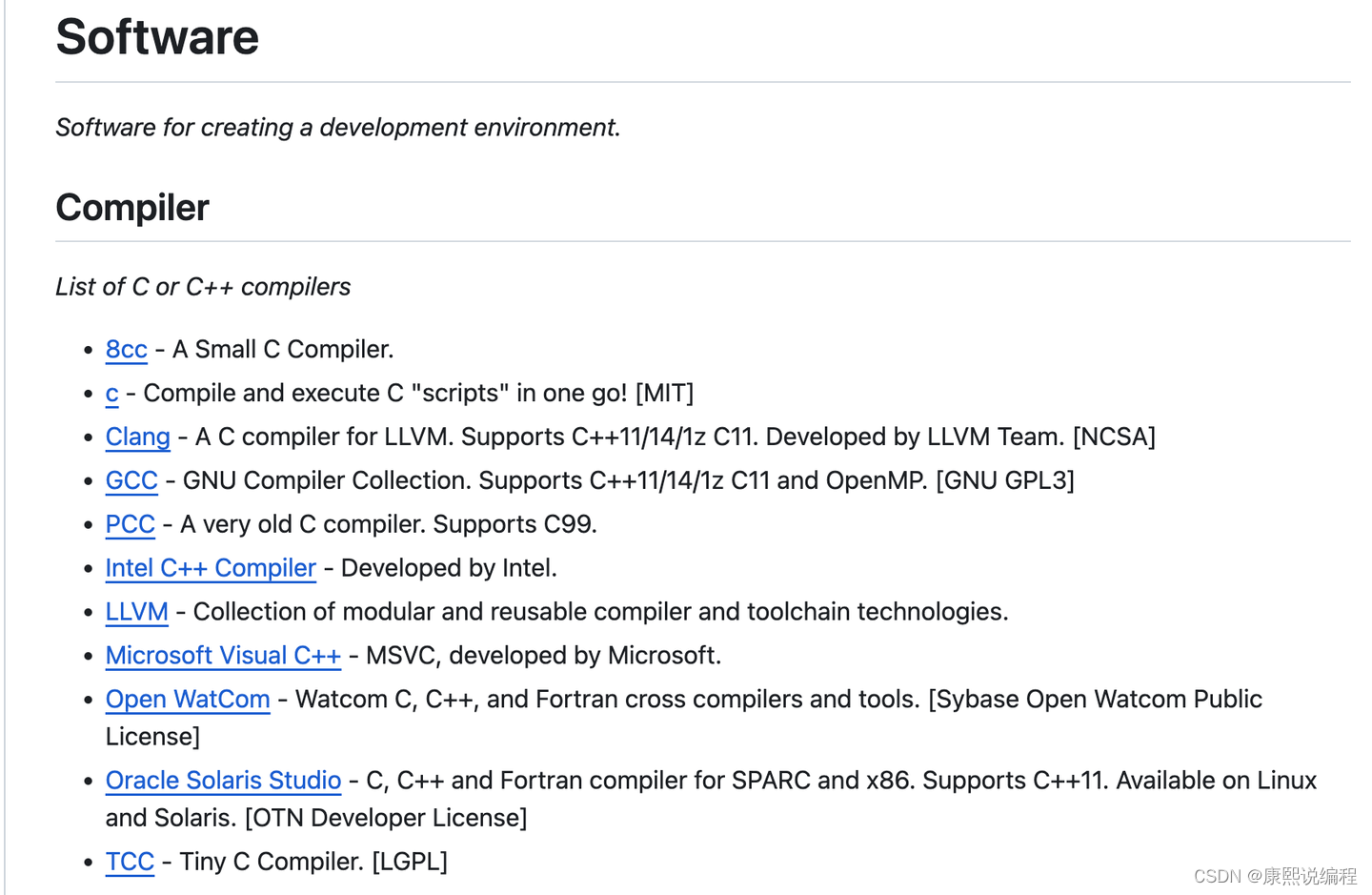Click the 'A Small C Compiler.' description
Image resolution: width=1372 pixels, height=895 pixels.
pyautogui.click(x=283, y=350)
